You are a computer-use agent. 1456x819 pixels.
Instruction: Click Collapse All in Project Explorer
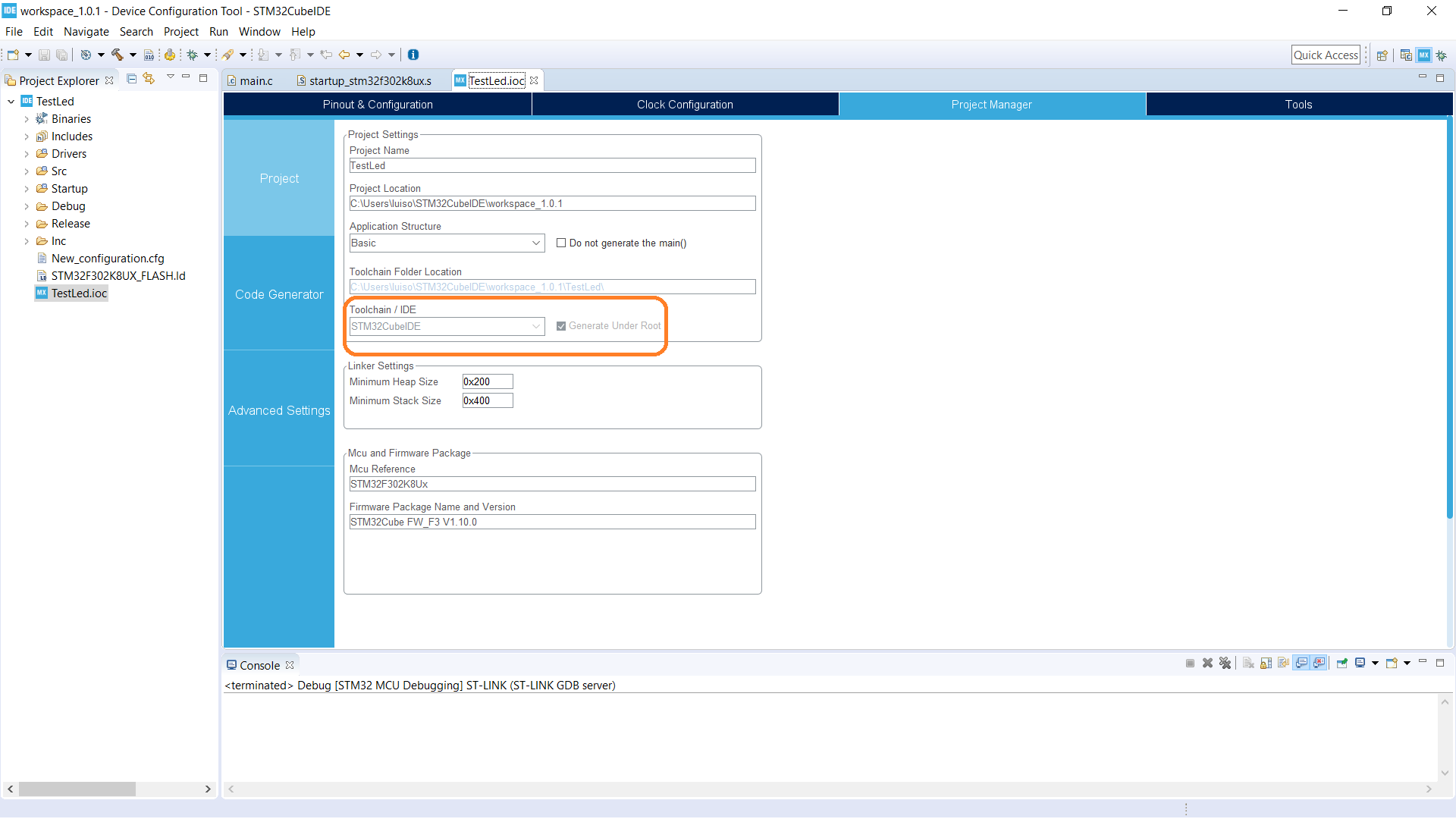131,78
